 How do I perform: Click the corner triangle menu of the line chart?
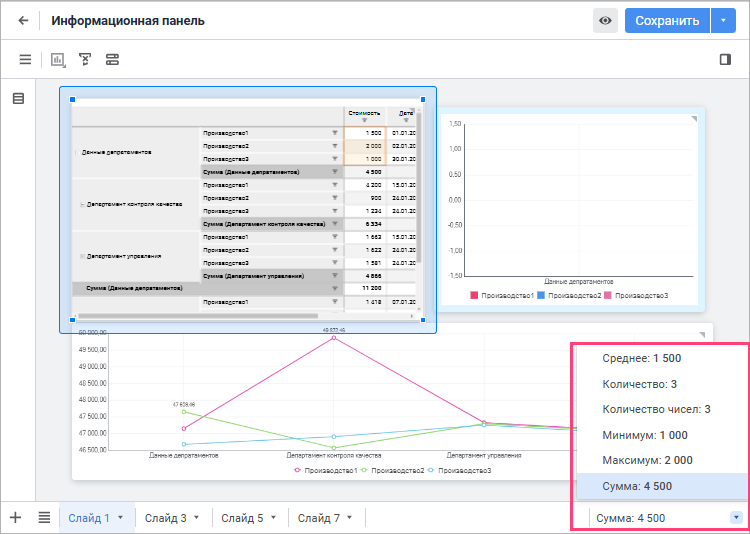[x=702, y=334]
